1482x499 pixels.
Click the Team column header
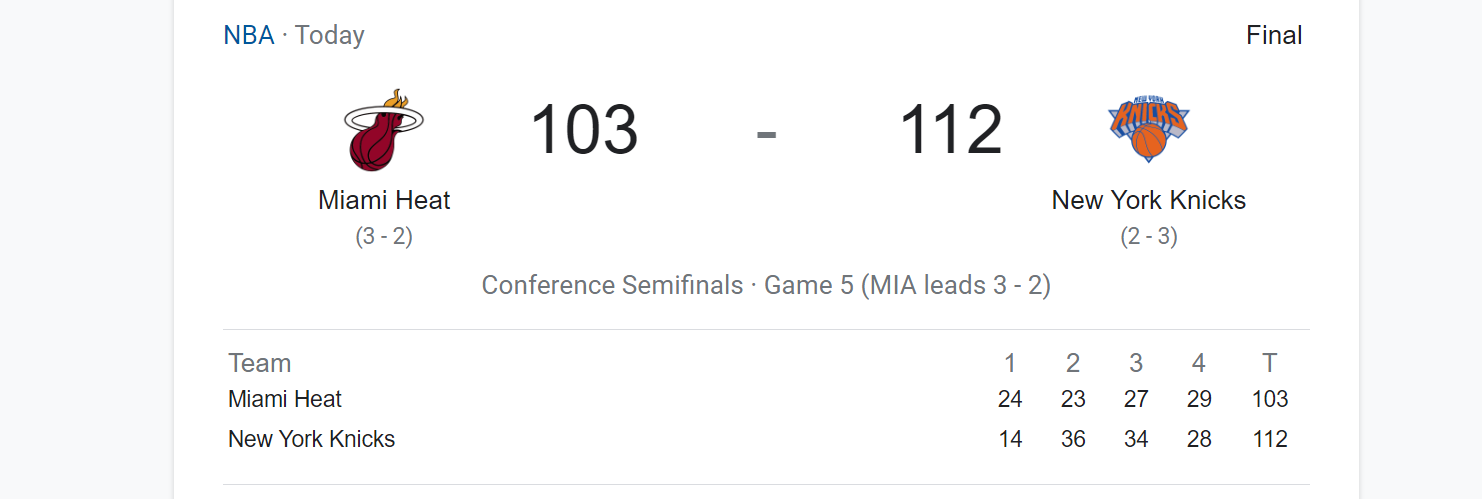pyautogui.click(x=260, y=363)
